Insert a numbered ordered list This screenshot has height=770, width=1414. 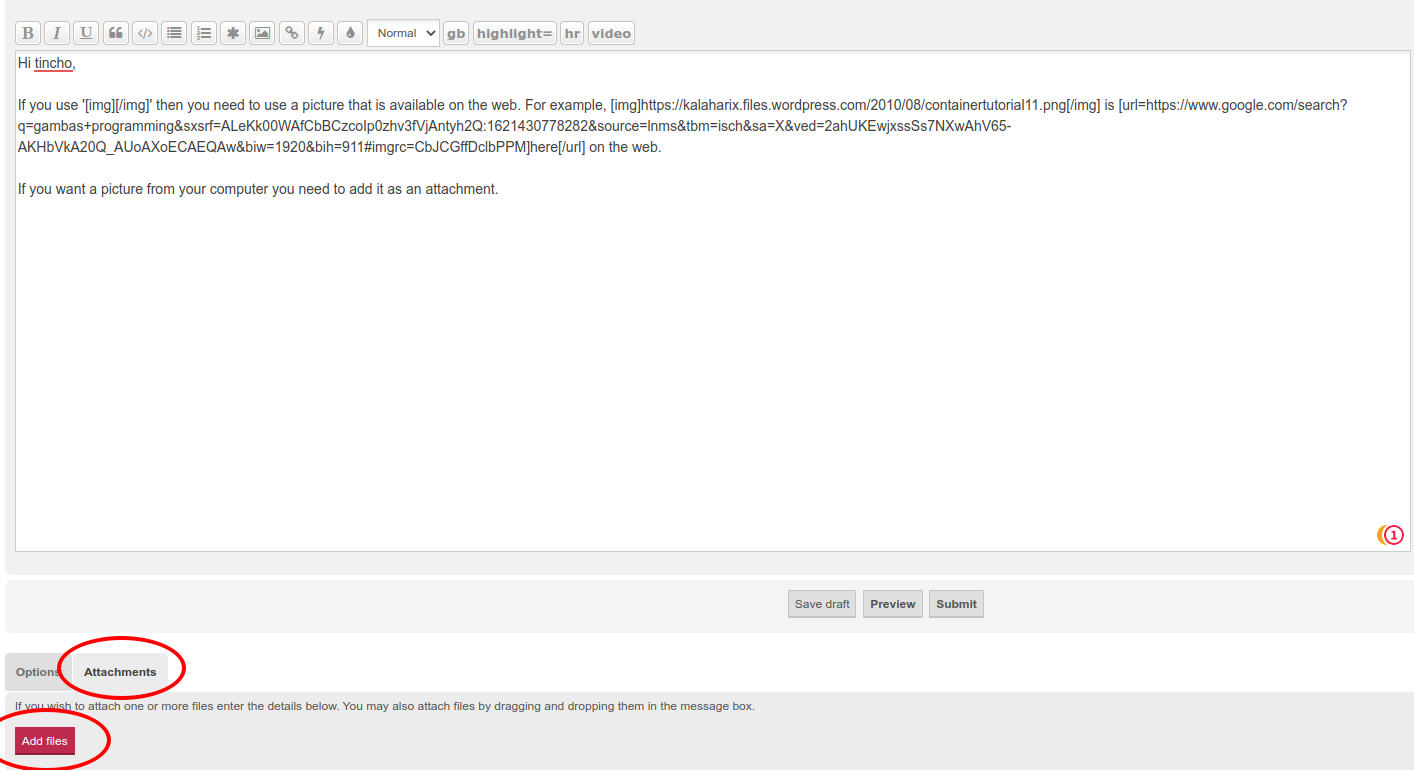point(204,33)
